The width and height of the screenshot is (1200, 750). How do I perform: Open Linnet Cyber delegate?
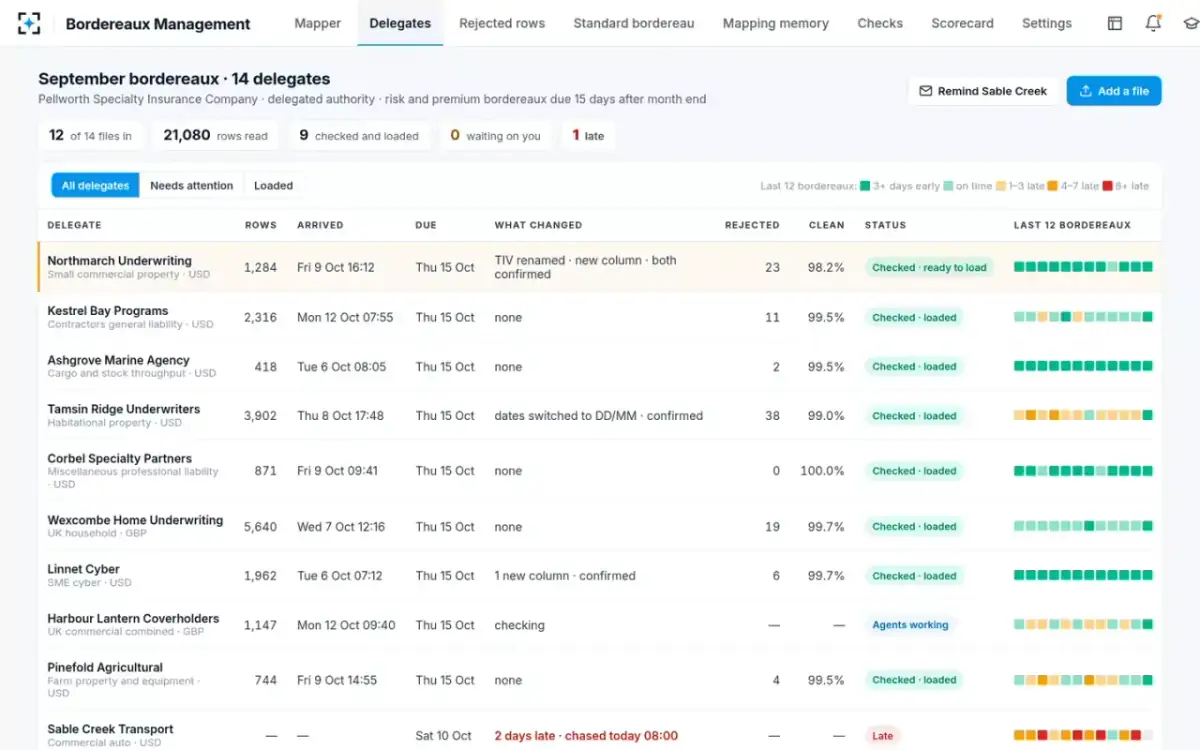click(83, 569)
